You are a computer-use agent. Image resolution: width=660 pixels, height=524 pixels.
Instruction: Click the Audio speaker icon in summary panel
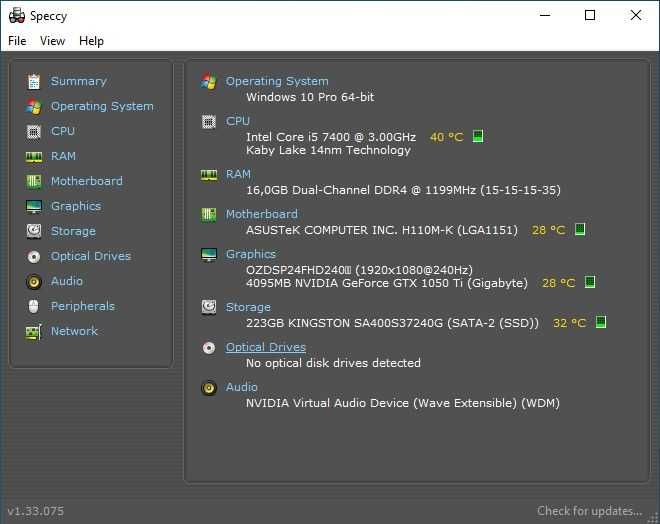pos(209,388)
